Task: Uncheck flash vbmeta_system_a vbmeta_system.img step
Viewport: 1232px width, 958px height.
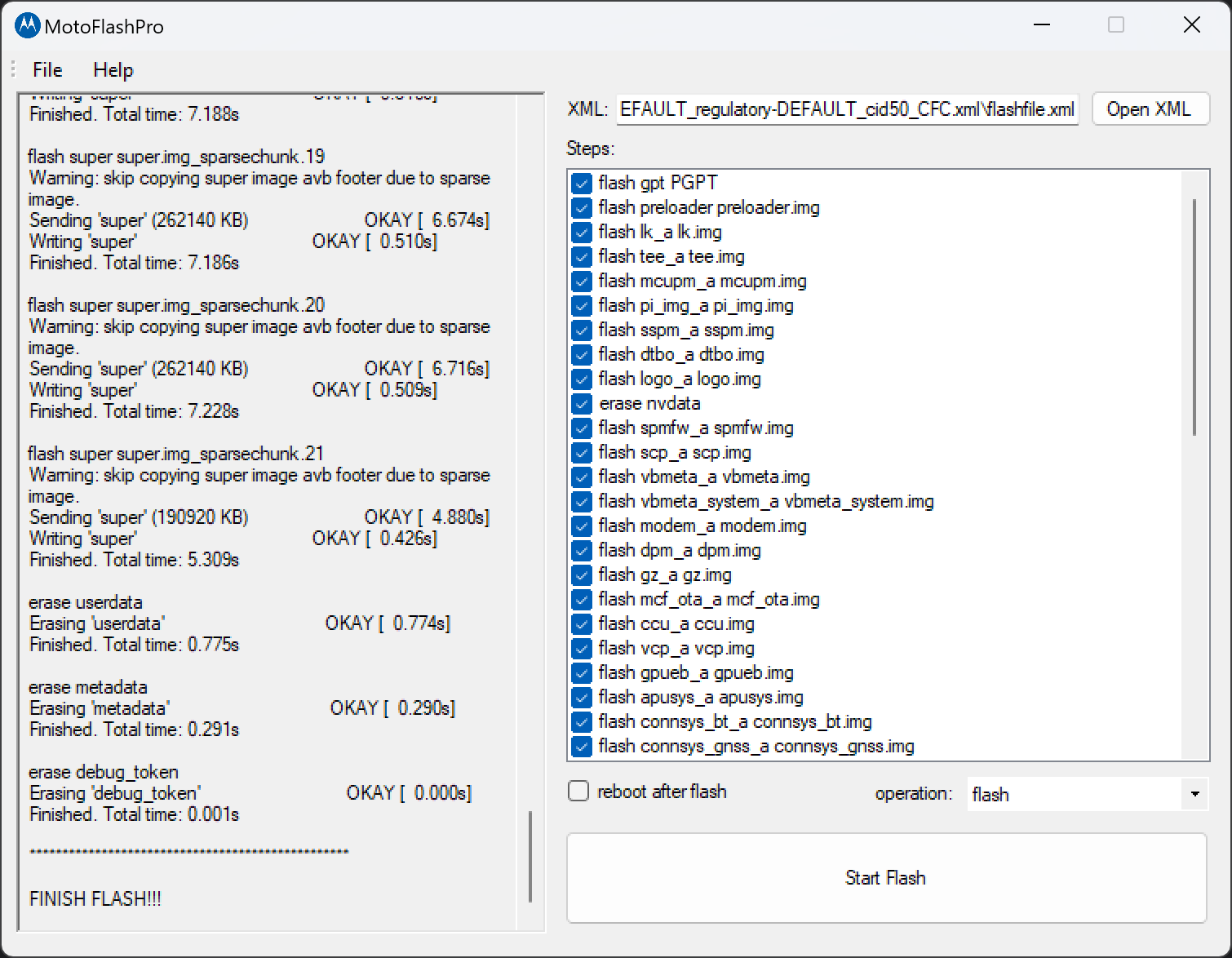Action: [582, 502]
